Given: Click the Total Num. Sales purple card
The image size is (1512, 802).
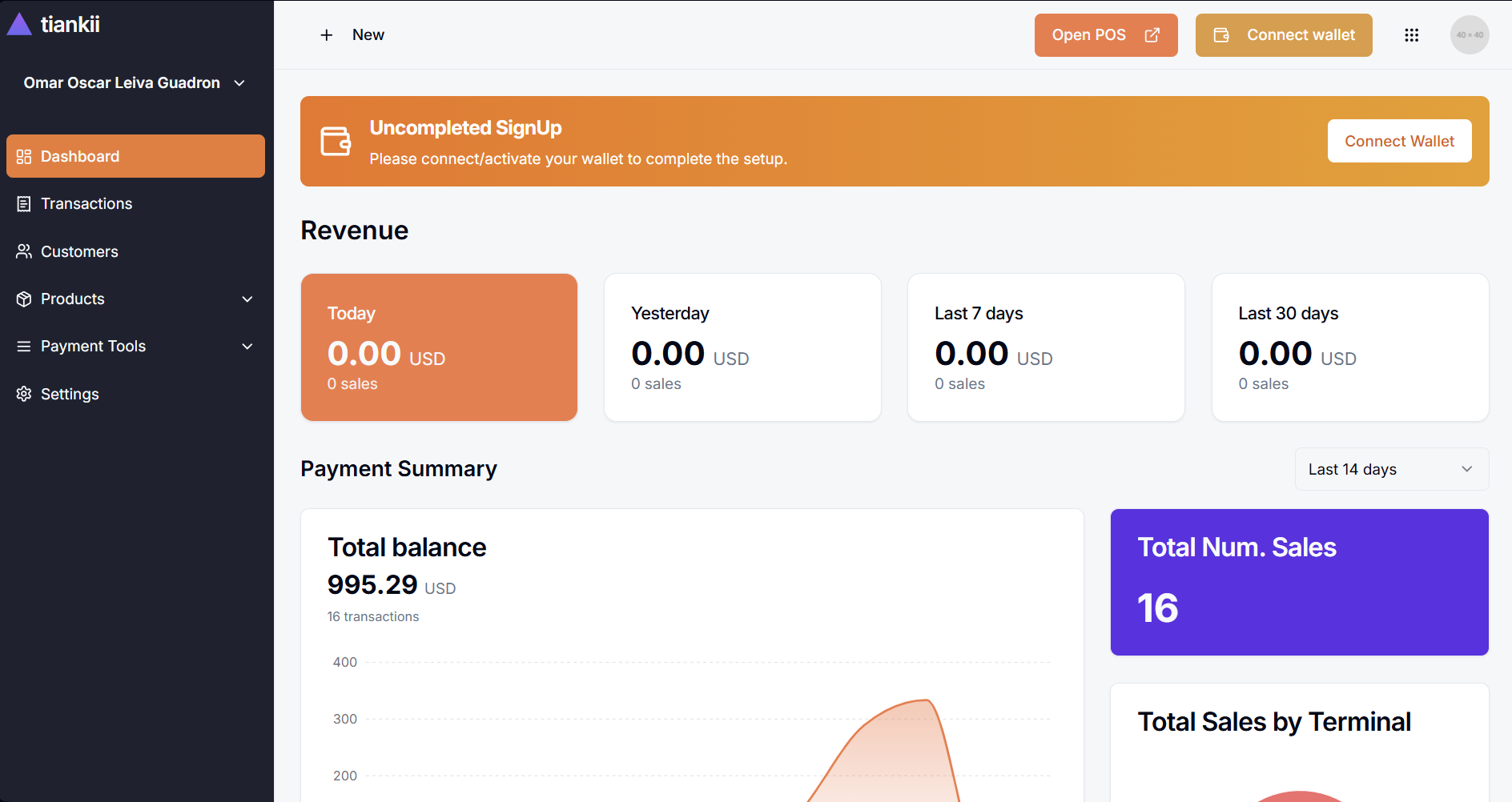Looking at the screenshot, I should tap(1299, 582).
